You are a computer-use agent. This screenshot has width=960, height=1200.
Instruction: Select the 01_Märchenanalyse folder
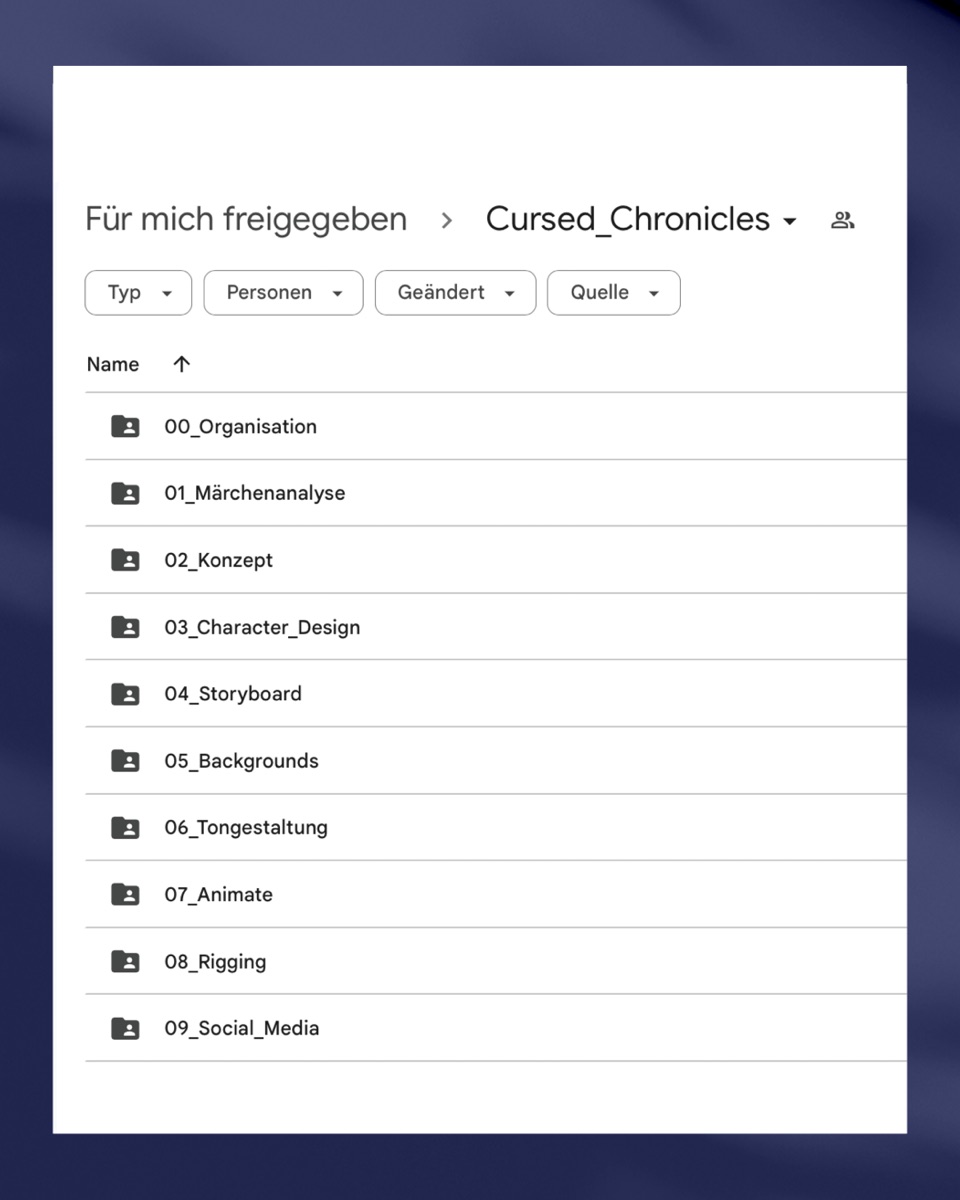[496, 493]
